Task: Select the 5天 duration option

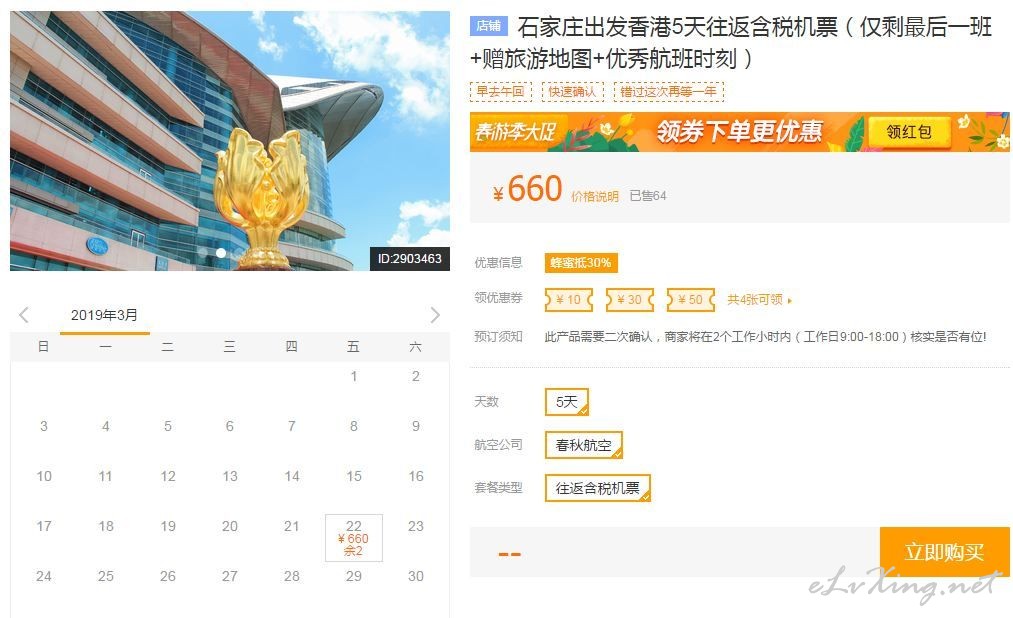Action: point(567,402)
